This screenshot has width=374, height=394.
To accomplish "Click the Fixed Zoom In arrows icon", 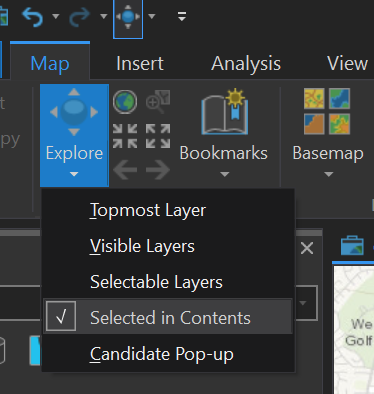I will (x=125, y=136).
